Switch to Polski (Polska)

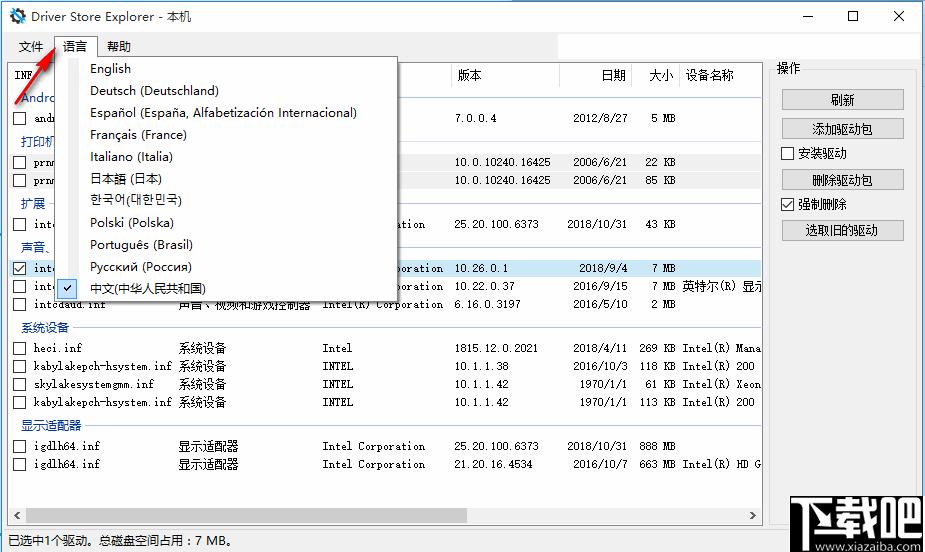coord(132,222)
